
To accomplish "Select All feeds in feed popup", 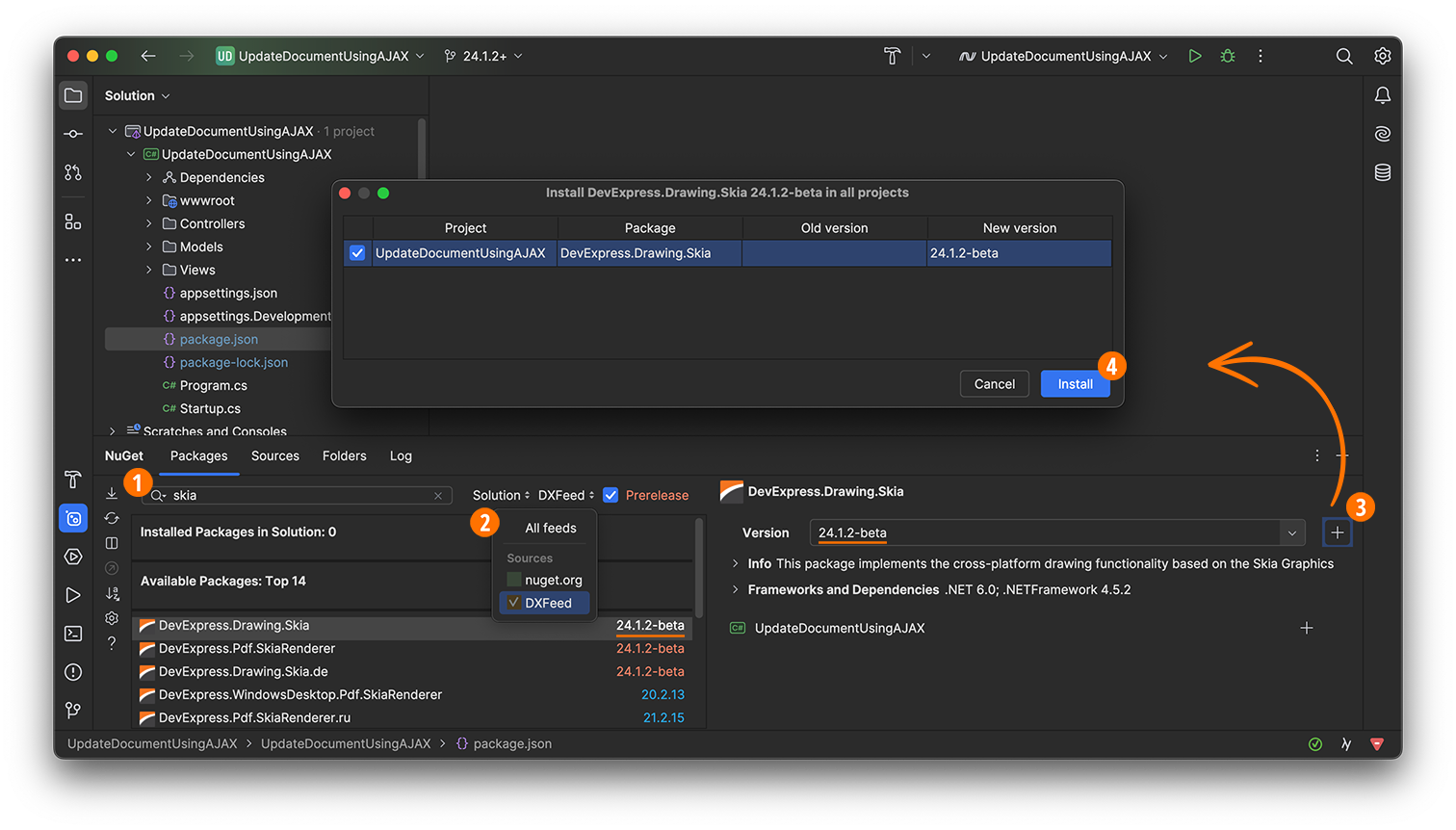I will [x=551, y=528].
